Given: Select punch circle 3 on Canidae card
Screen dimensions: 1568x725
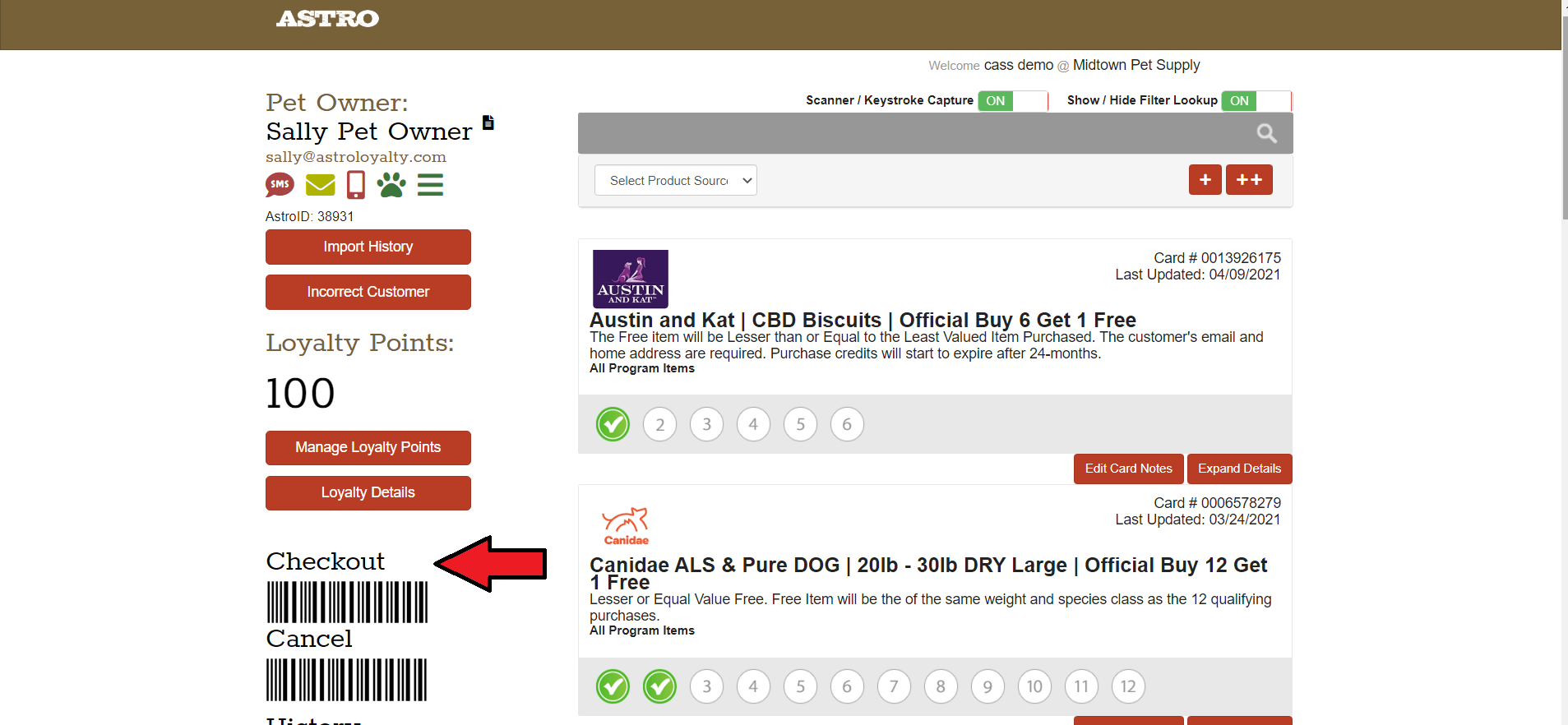Looking at the screenshot, I should pos(706,686).
